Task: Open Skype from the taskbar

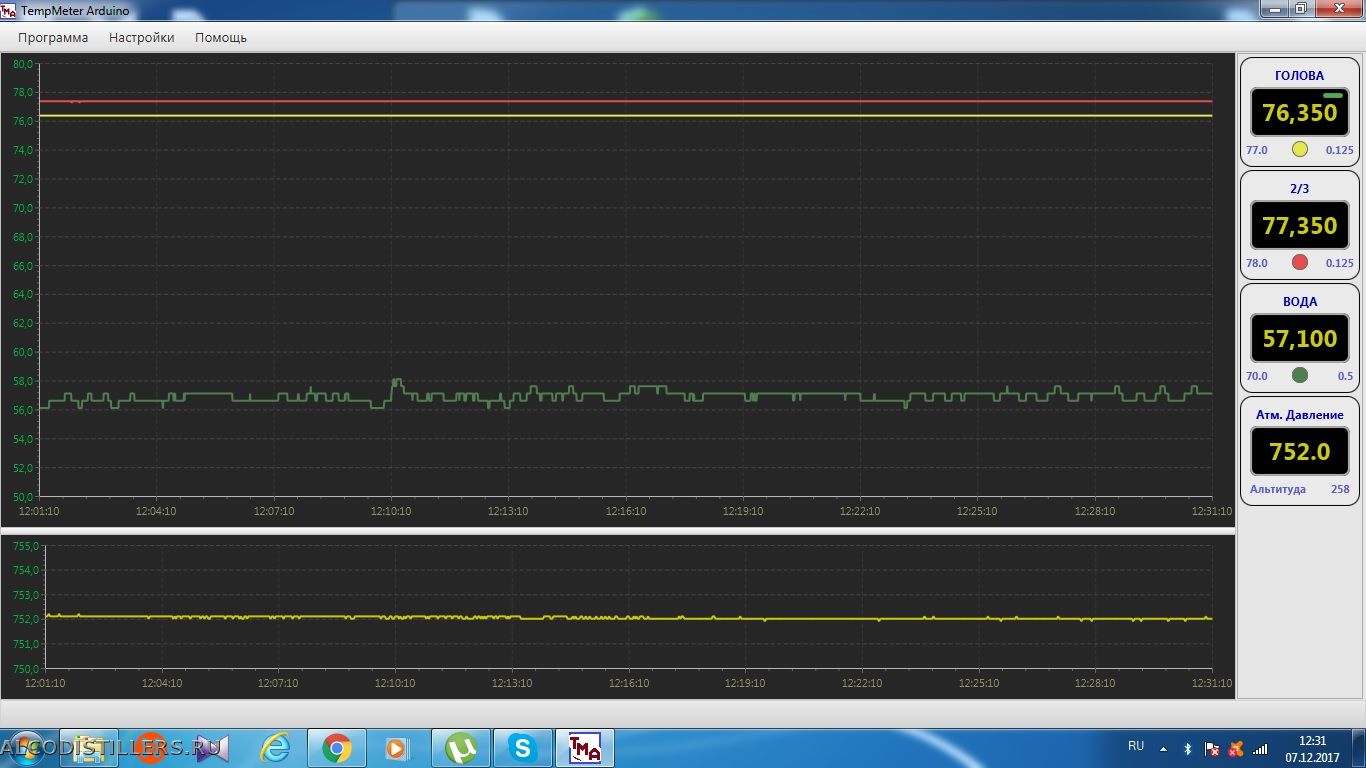Action: [x=522, y=748]
